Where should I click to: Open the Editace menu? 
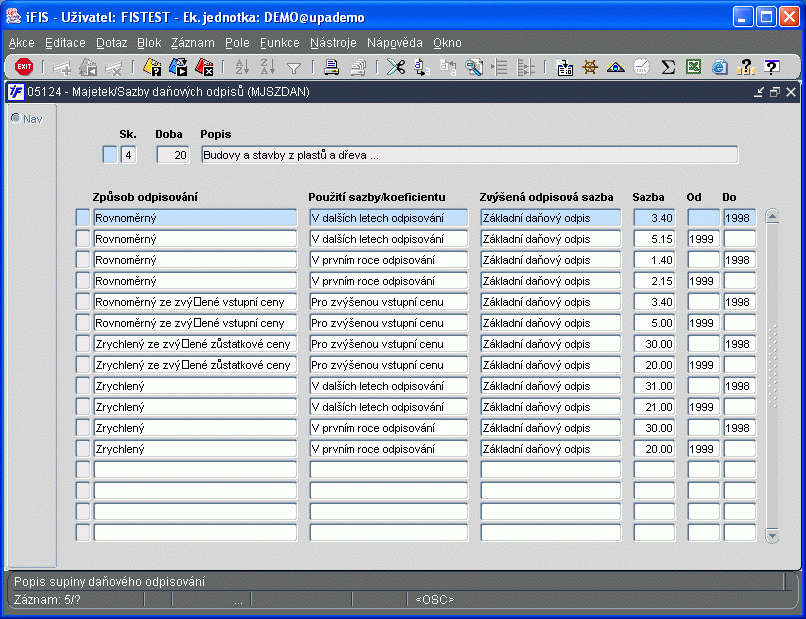click(65, 43)
